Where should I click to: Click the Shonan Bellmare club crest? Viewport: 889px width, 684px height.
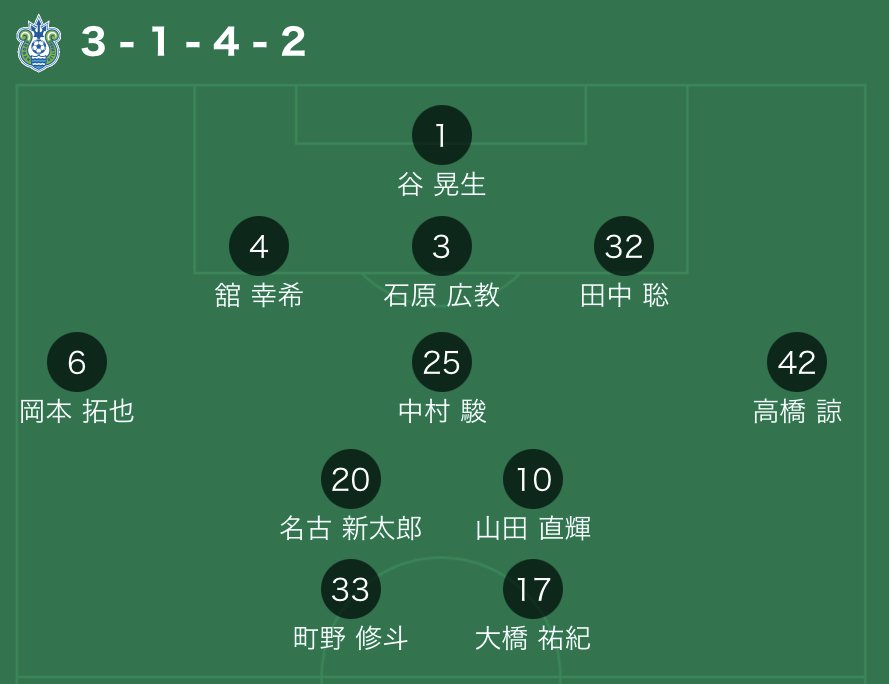point(39,43)
